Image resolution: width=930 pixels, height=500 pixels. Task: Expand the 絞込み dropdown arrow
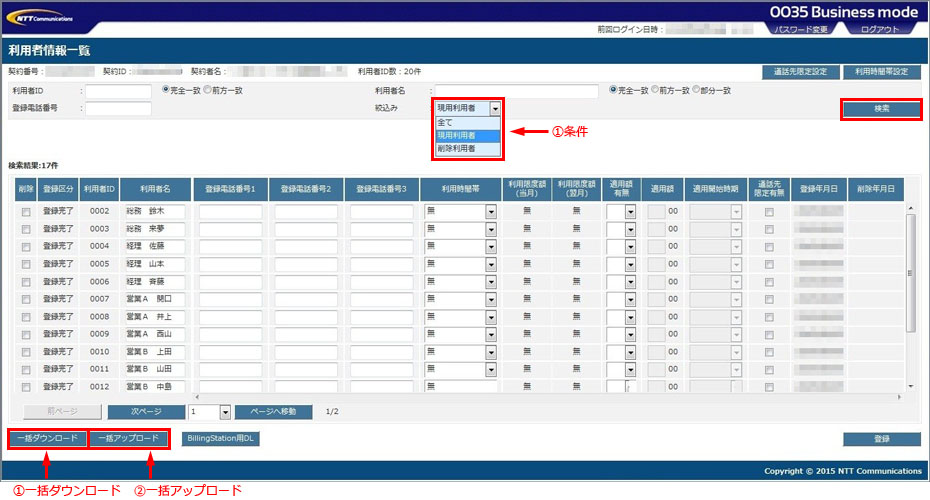click(494, 108)
